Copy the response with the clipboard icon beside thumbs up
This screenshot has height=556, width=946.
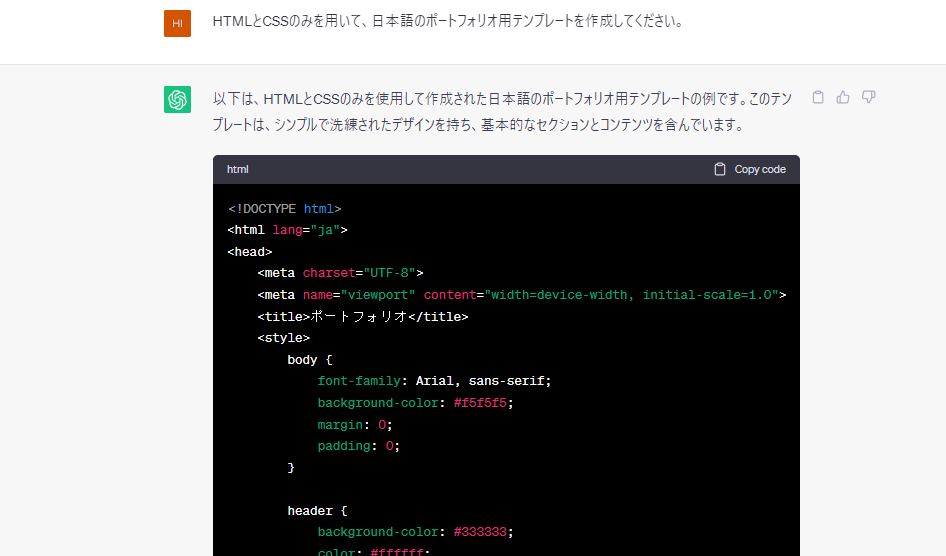point(818,97)
